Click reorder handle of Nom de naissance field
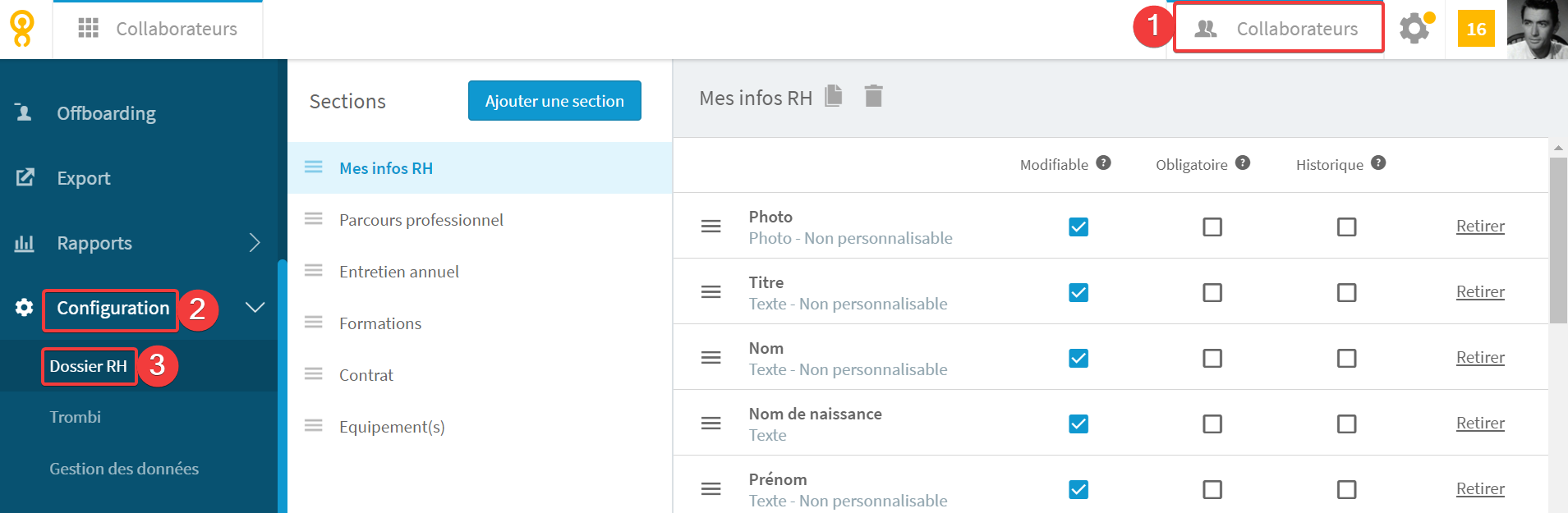Viewport: 1568px width, 513px height. (710, 423)
